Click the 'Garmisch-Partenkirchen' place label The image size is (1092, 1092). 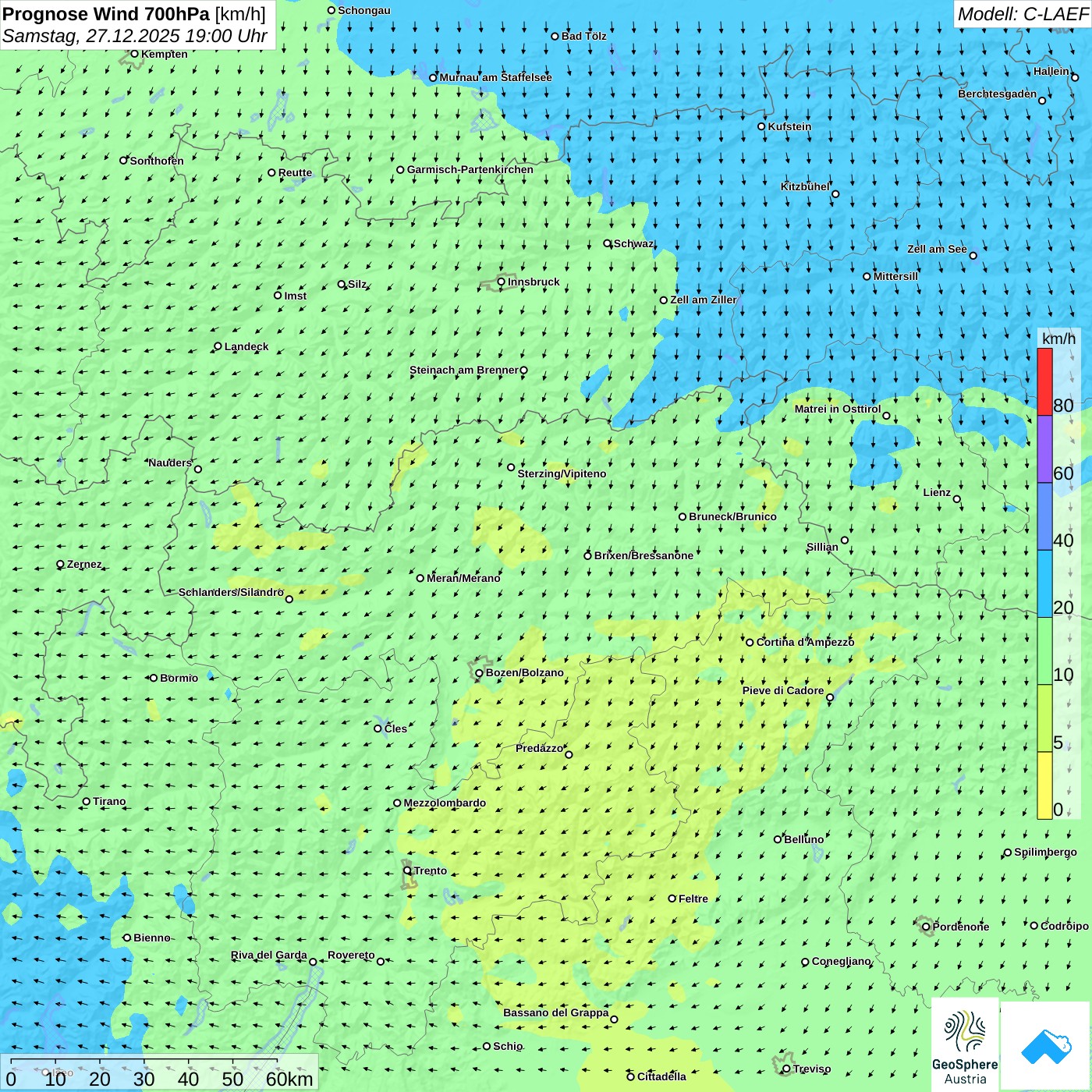tap(470, 169)
